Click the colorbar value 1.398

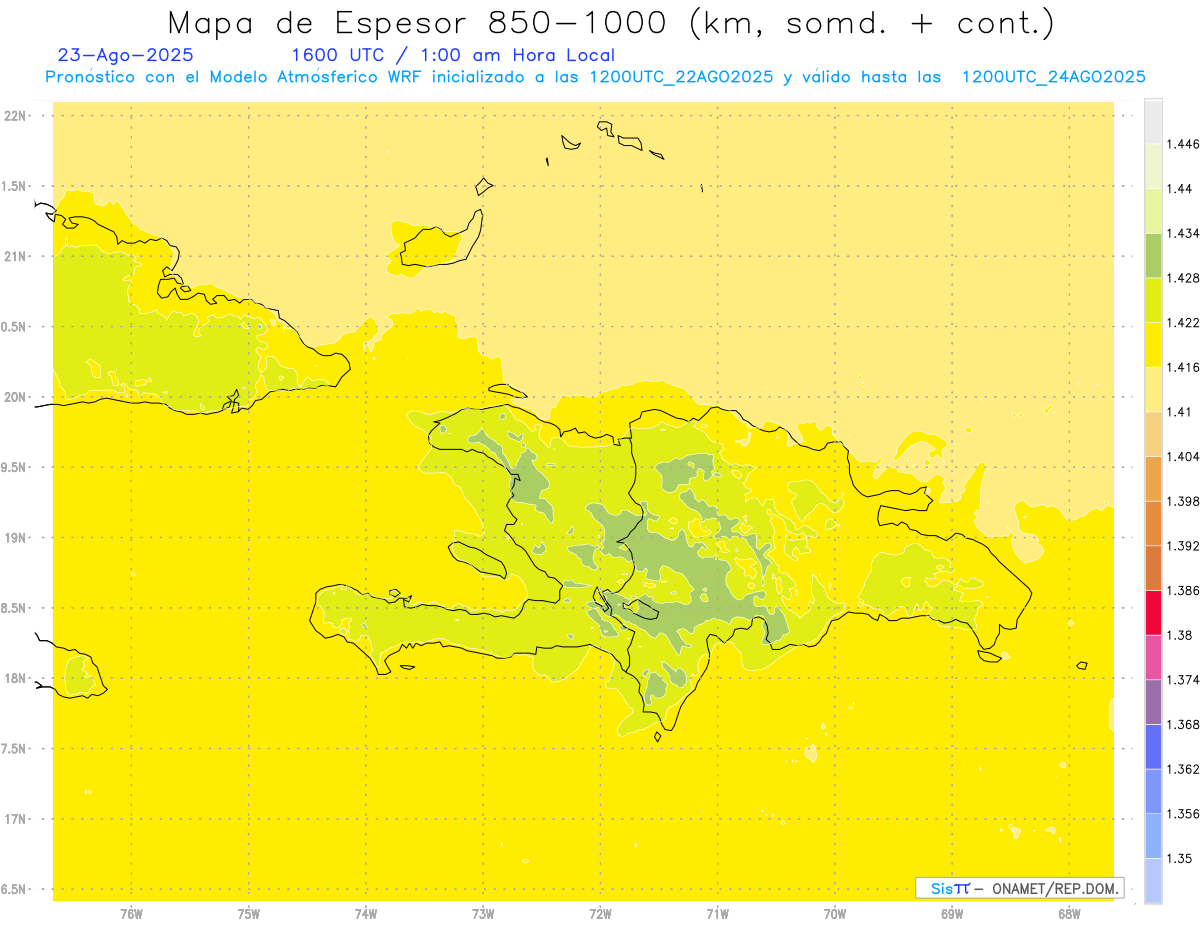(x=1185, y=501)
